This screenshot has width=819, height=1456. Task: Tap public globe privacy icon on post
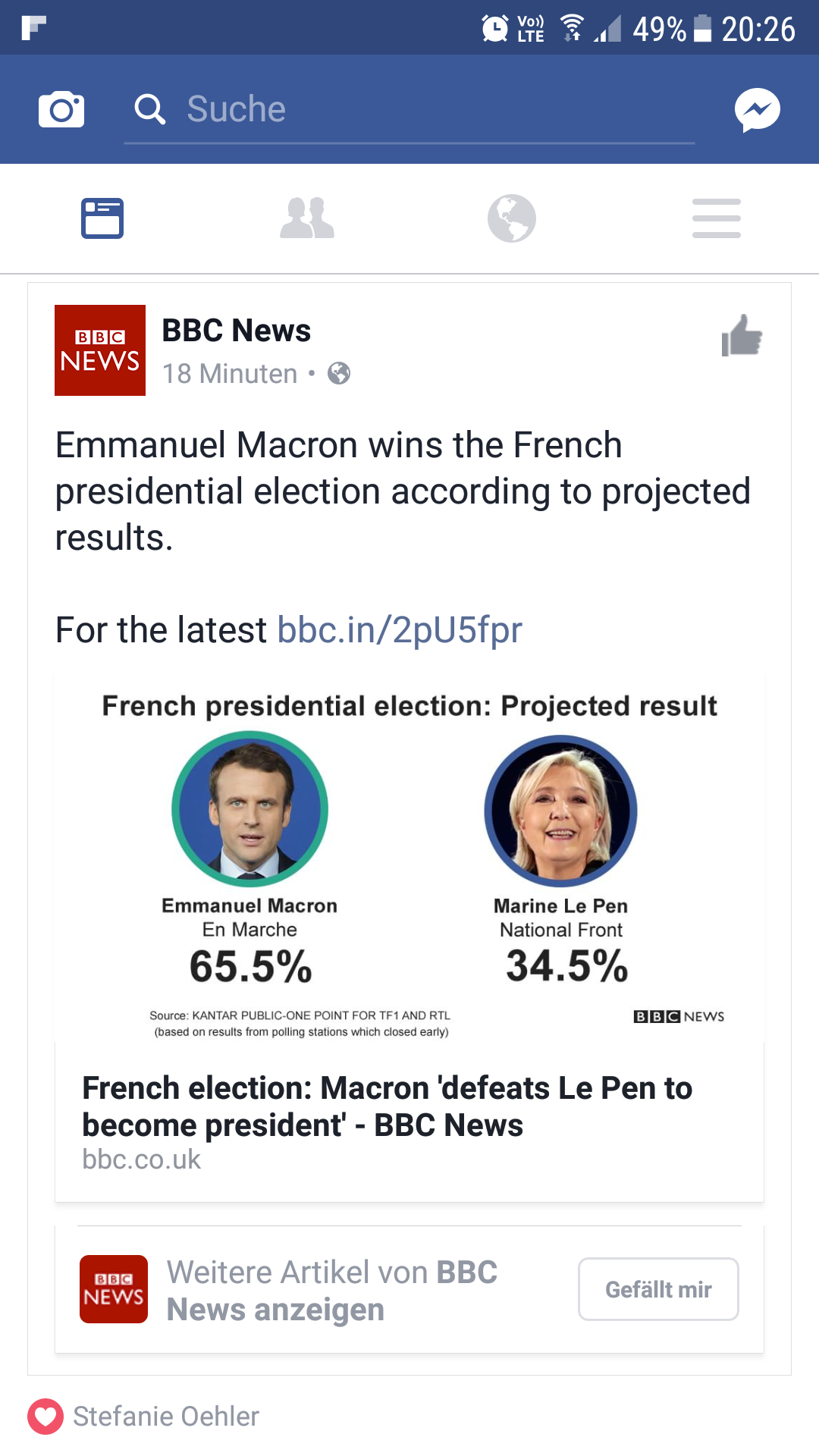(339, 373)
